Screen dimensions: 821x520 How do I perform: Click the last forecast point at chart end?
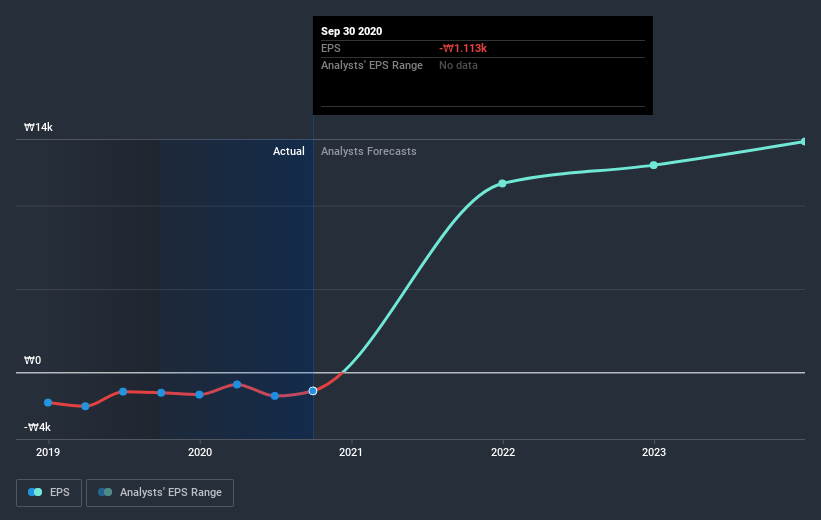coord(804,141)
